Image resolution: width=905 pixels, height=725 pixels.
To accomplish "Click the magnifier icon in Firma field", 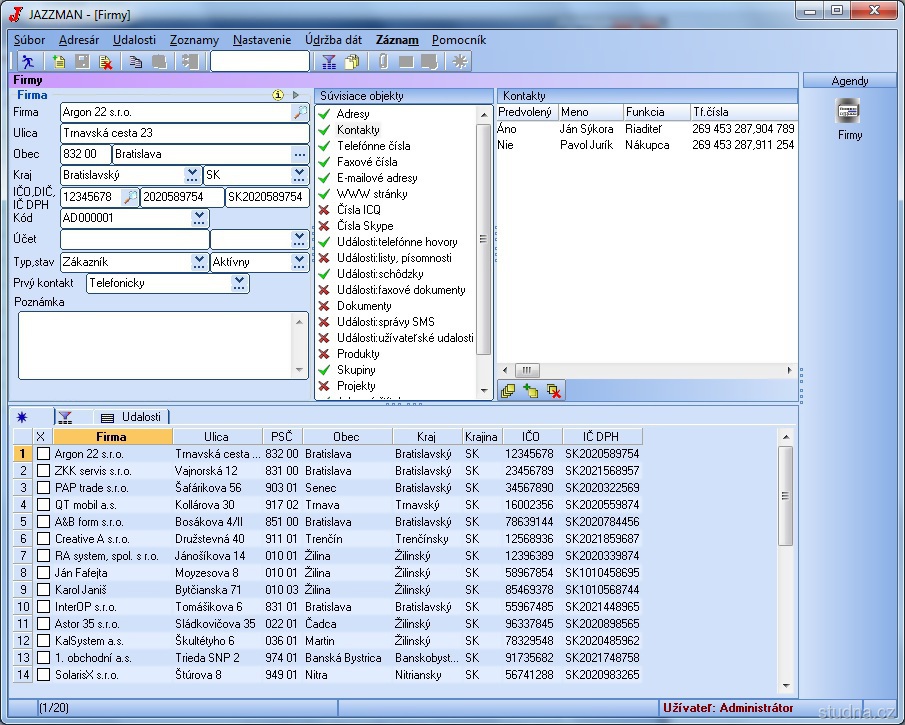I will [300, 113].
